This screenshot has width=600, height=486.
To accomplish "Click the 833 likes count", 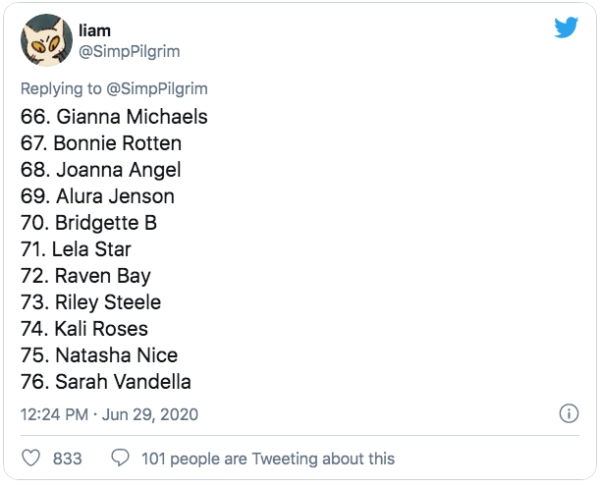I will 67,459.
